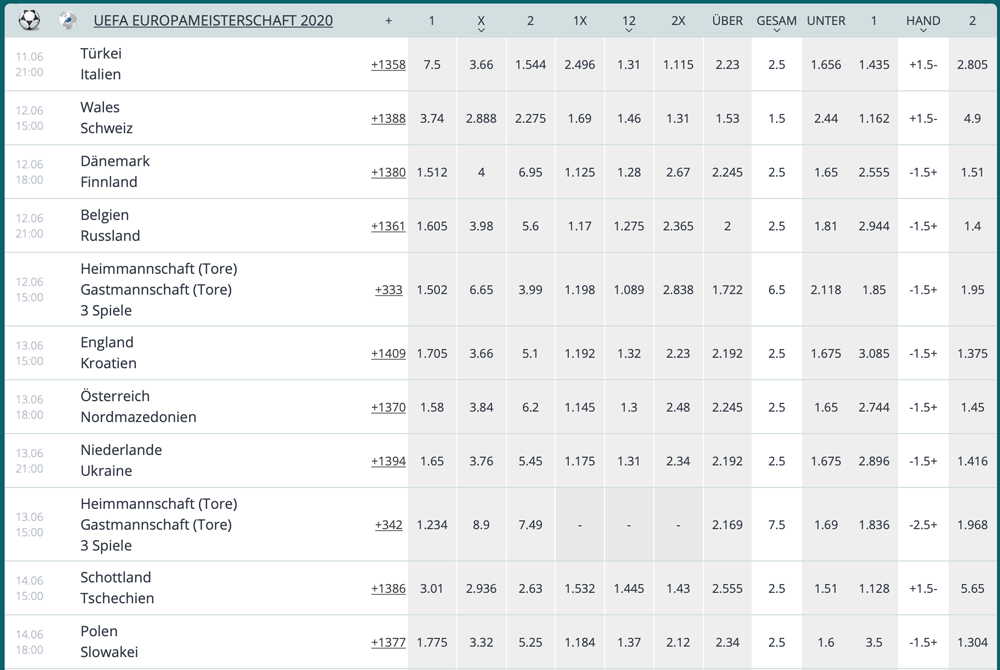Screen dimensions: 1000x670
Task: Click the Kroatien team name
Action: point(108,363)
